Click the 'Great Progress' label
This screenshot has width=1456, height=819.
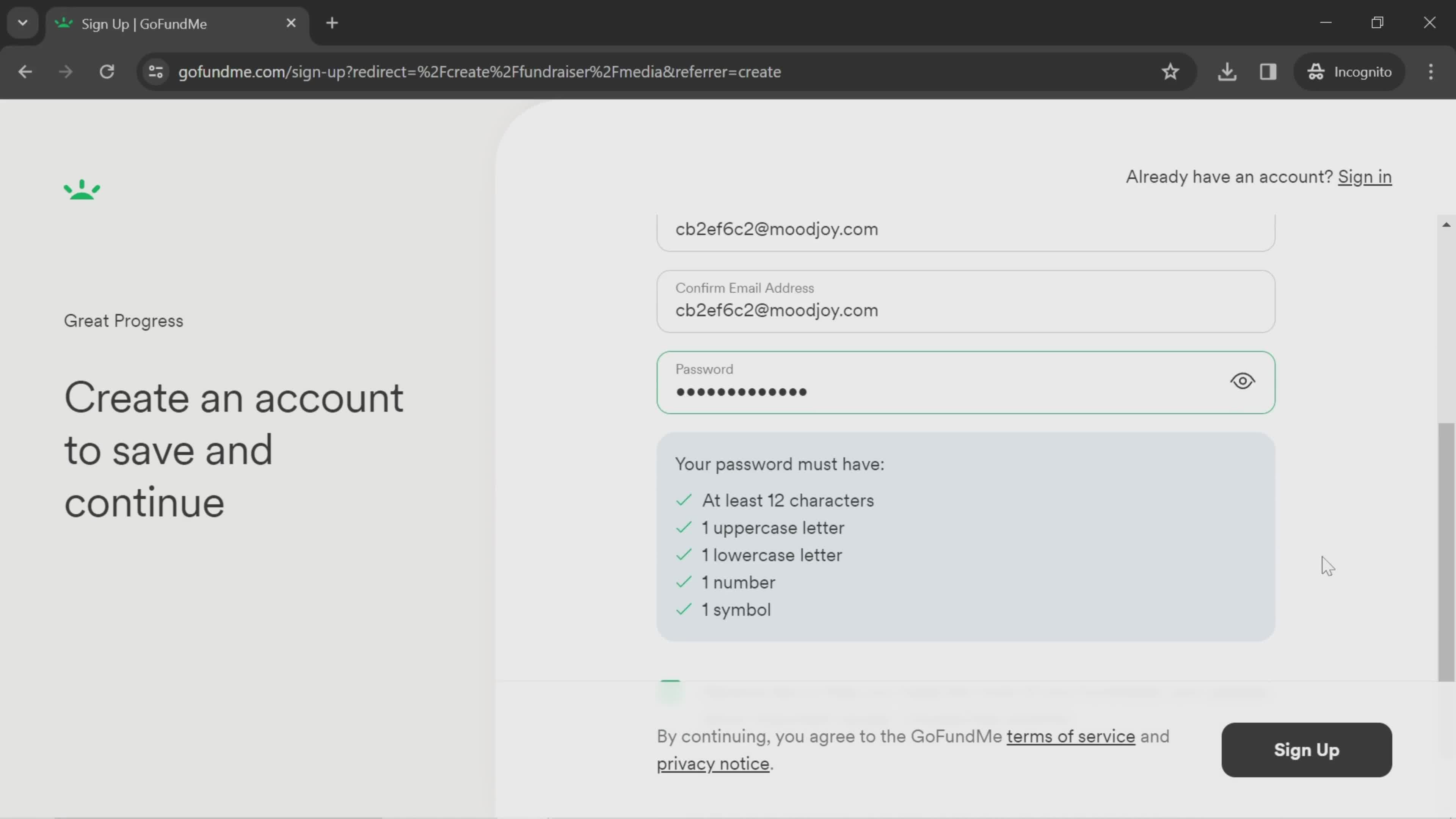(x=123, y=321)
